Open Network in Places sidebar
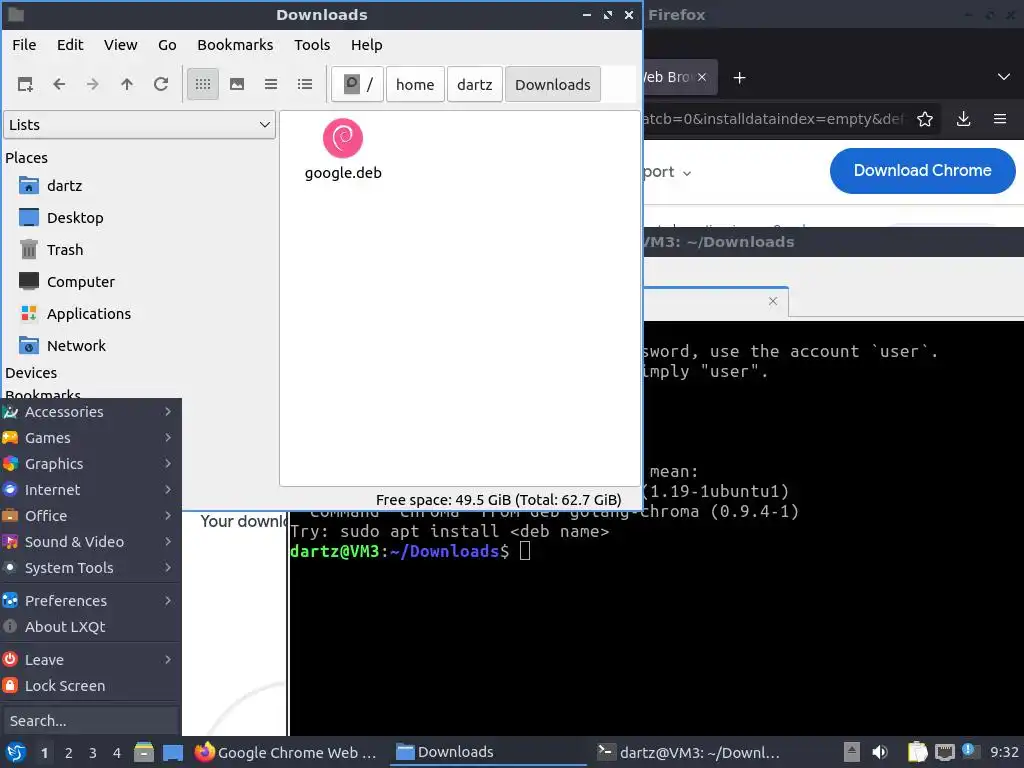 (x=76, y=345)
